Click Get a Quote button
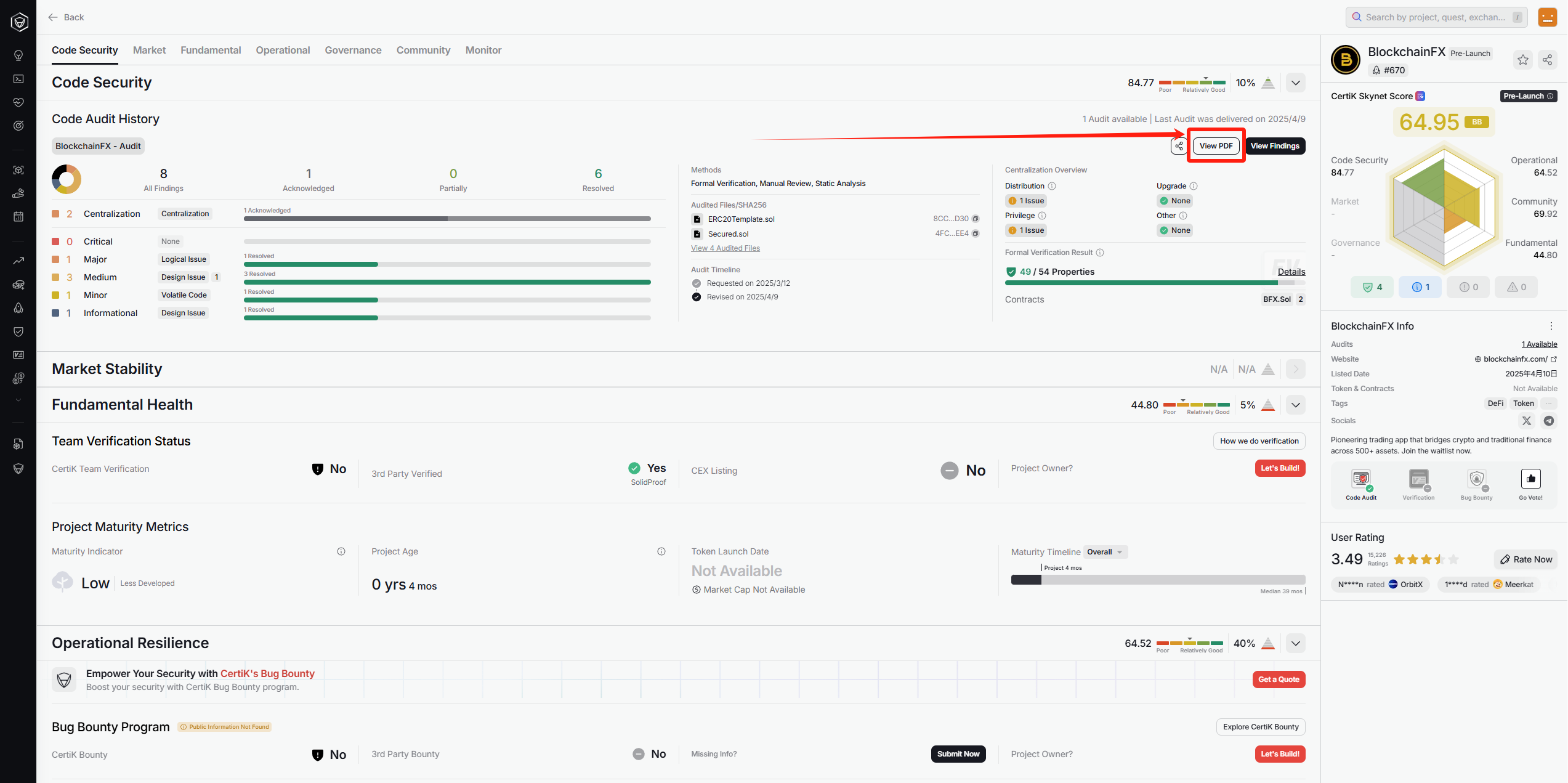Screen dimensions: 1568x783 coord(1279,680)
